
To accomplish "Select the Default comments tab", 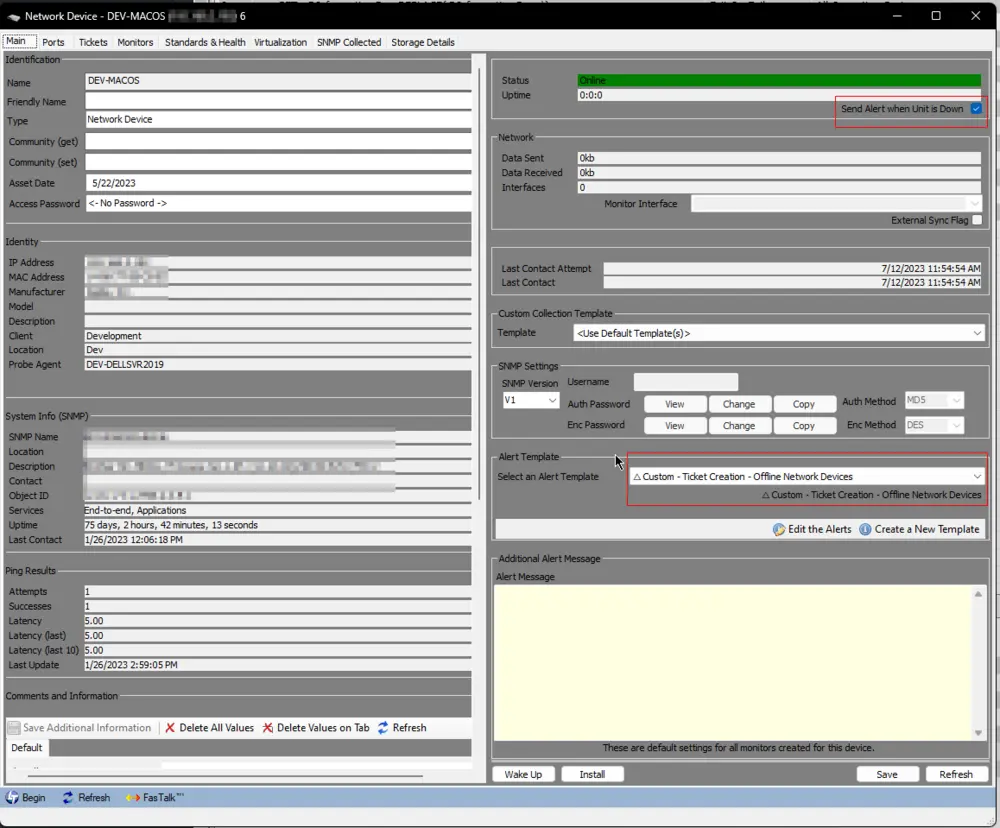I will 27,748.
